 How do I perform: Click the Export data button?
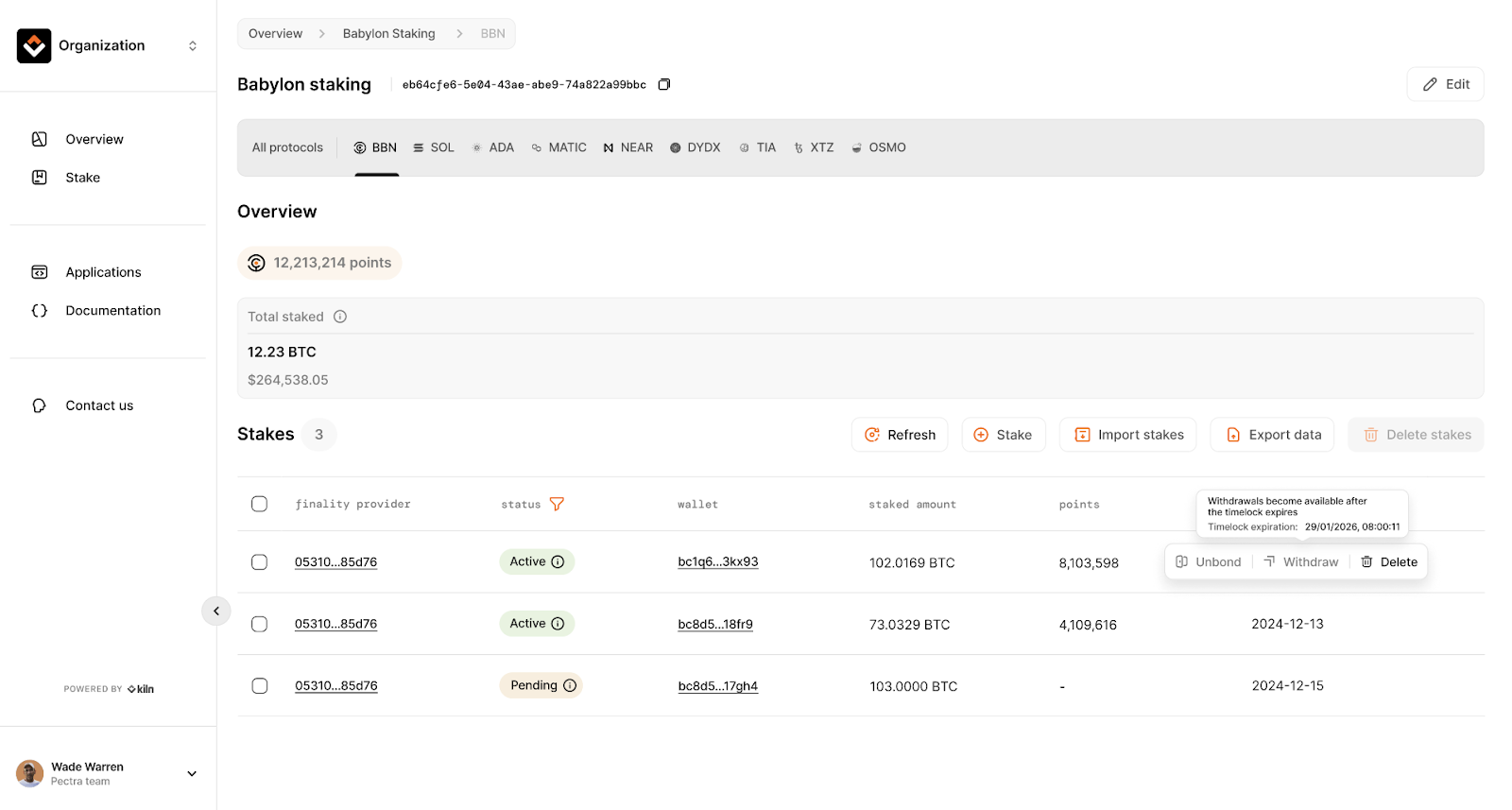[1273, 435]
